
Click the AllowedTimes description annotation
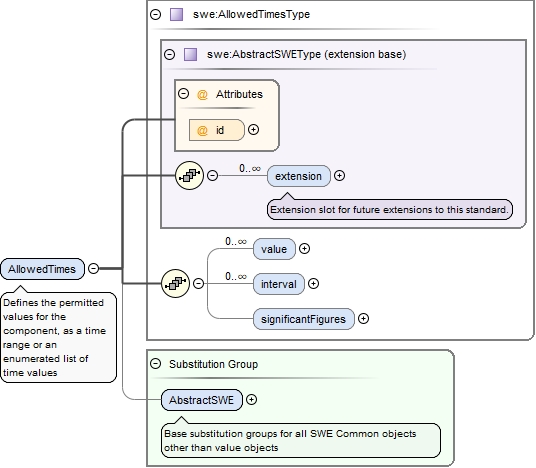click(58, 337)
